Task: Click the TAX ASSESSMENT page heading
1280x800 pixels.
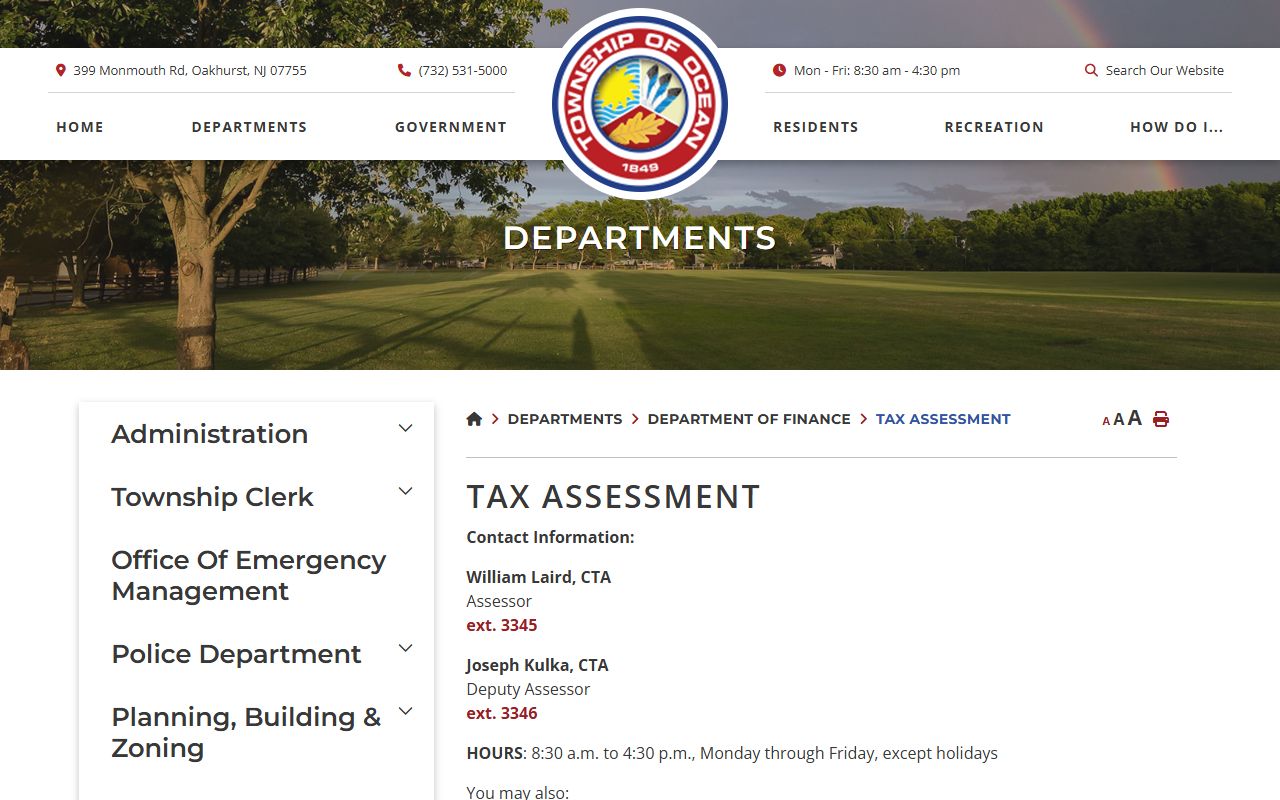Action: [613, 497]
